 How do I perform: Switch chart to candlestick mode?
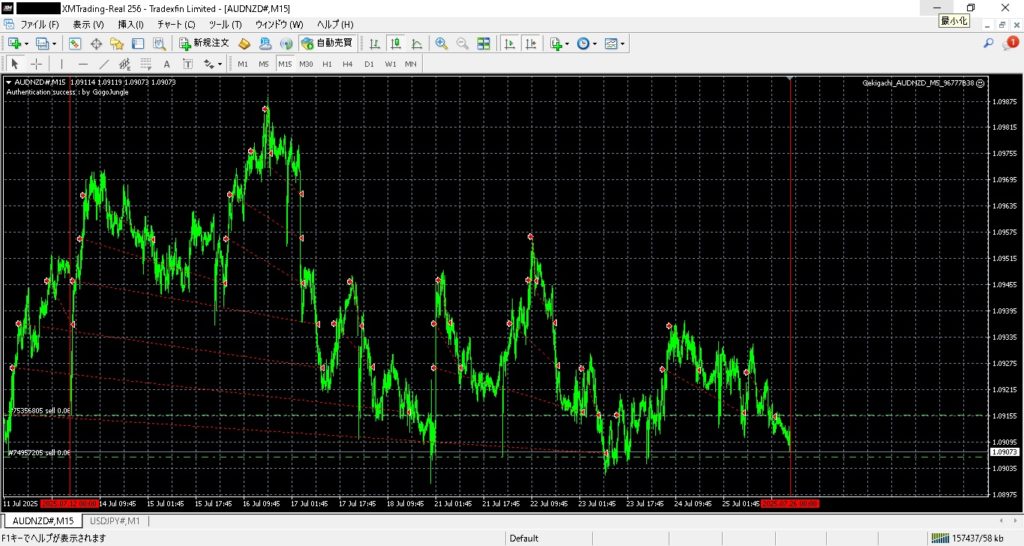click(395, 43)
